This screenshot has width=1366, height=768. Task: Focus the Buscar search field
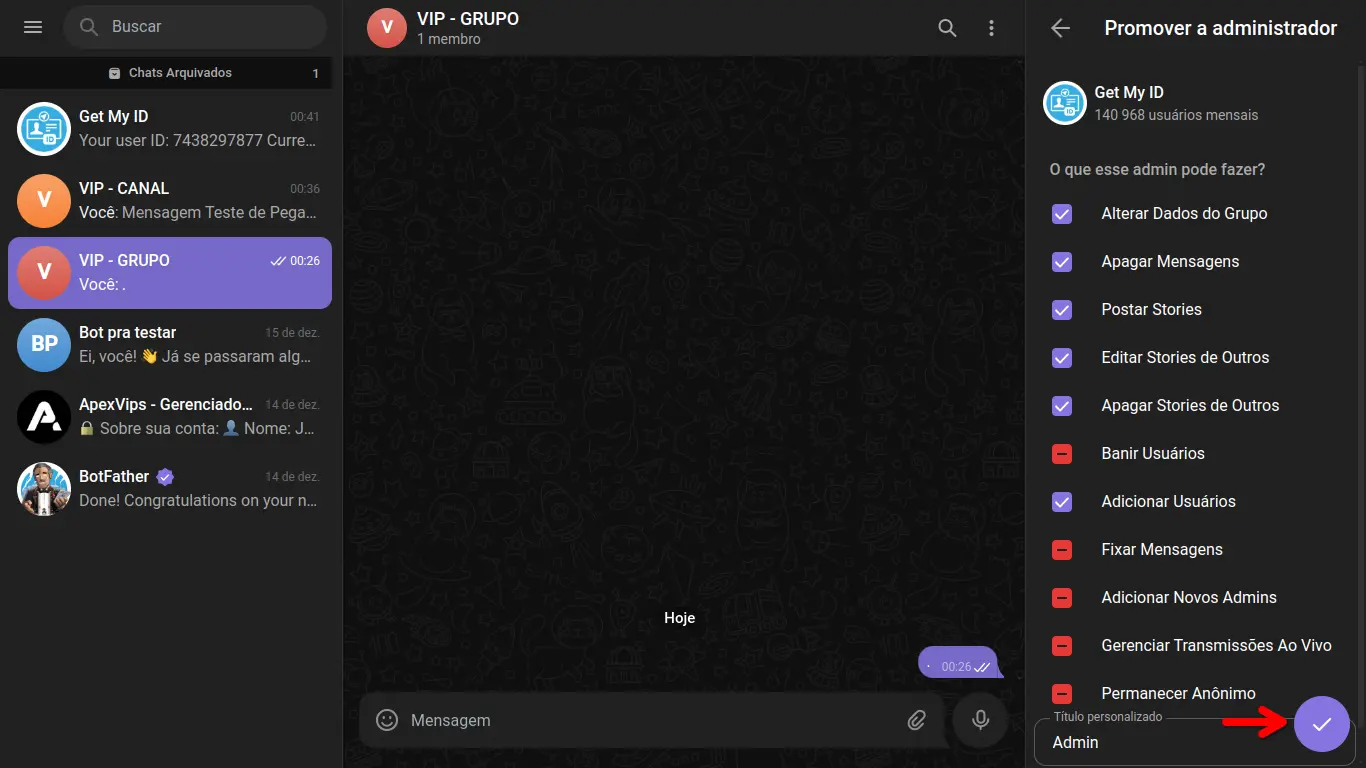tap(195, 27)
